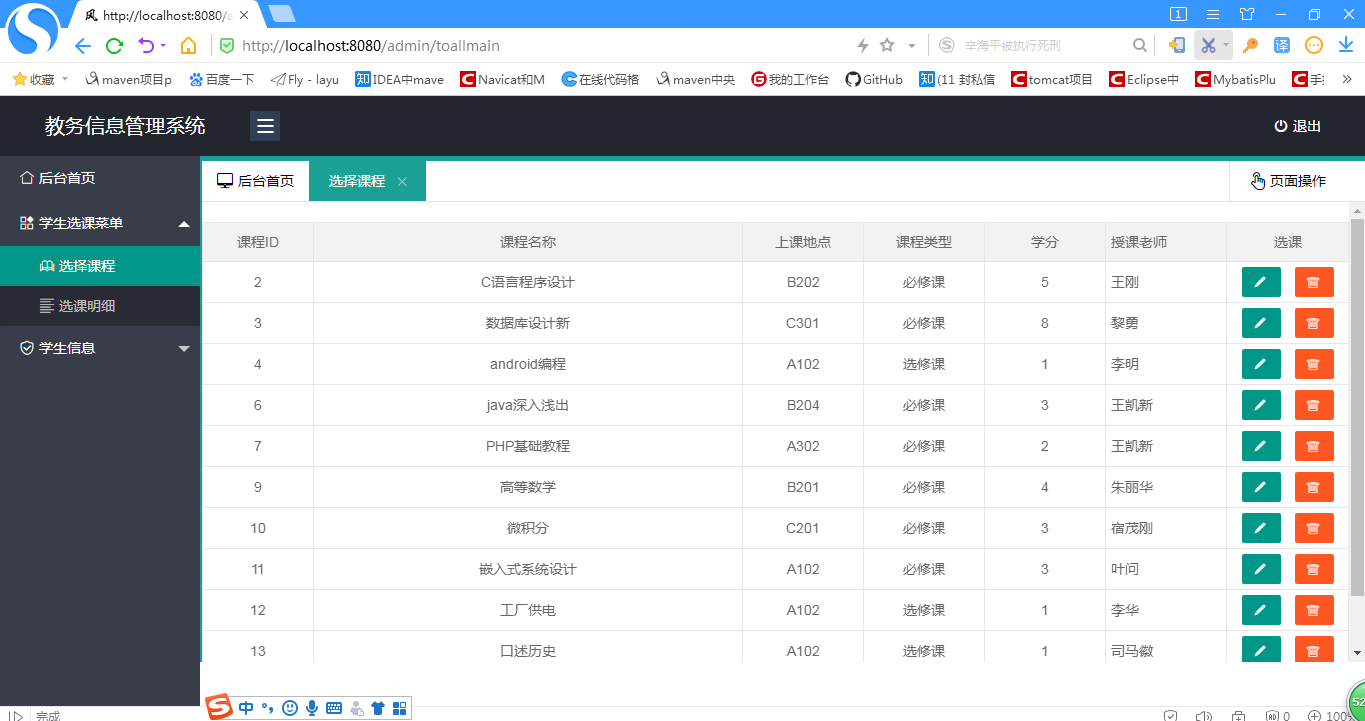Screen dimensions: 1365x721
Task: Click trash icon for 嵌入式系统设计
Action: pyautogui.click(x=1314, y=569)
